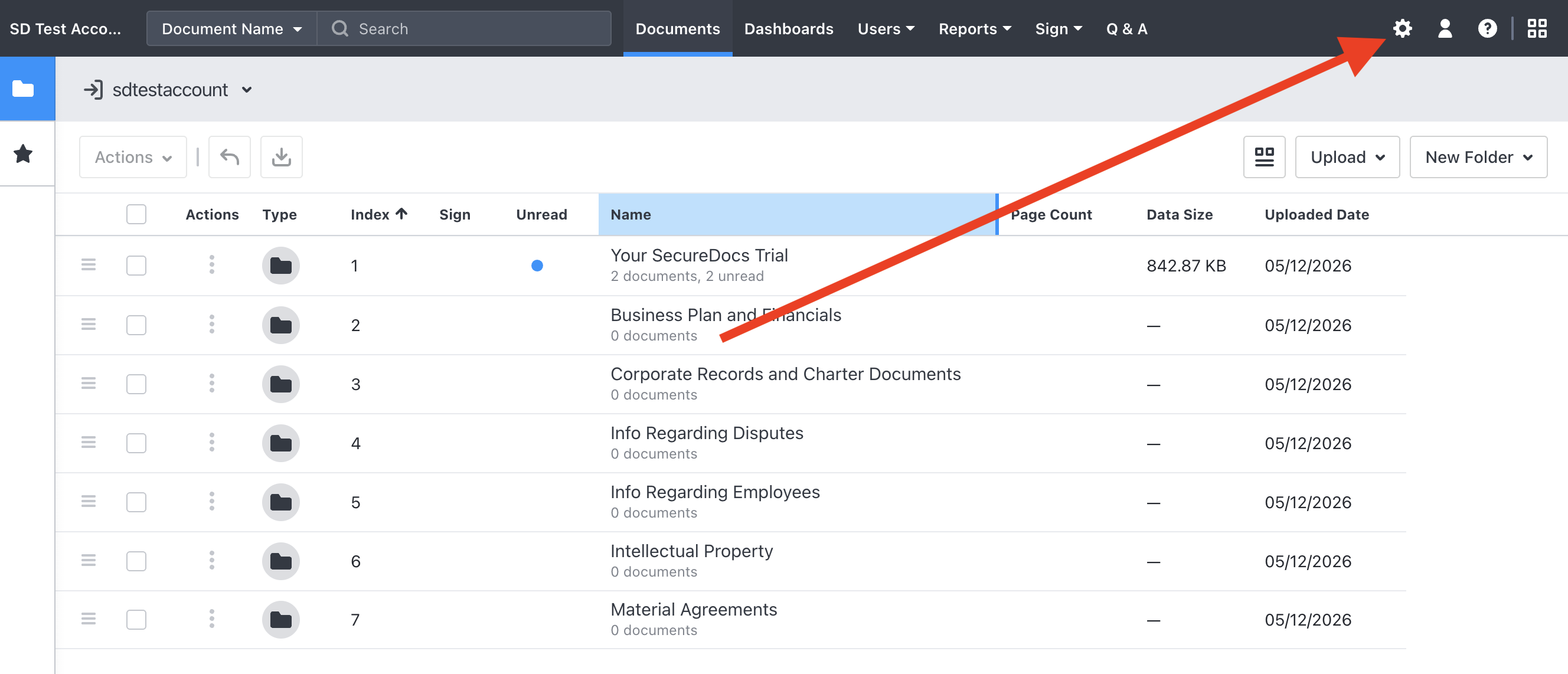Screen dimensions: 1568x674
Task: Open three-dot menu for Your SecureDocs Trial
Action: (212, 265)
